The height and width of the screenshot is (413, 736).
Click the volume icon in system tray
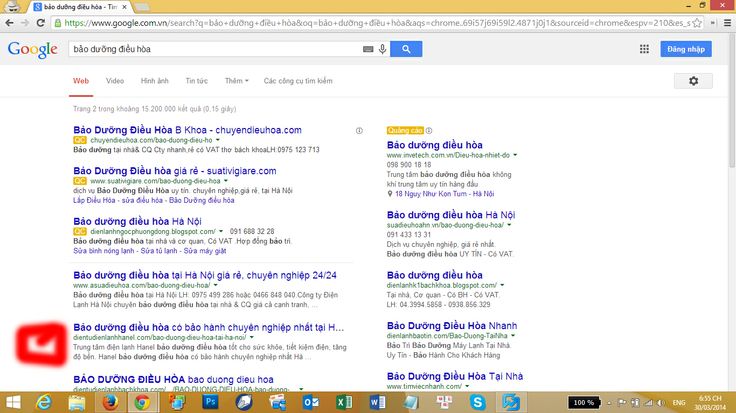click(x=661, y=403)
